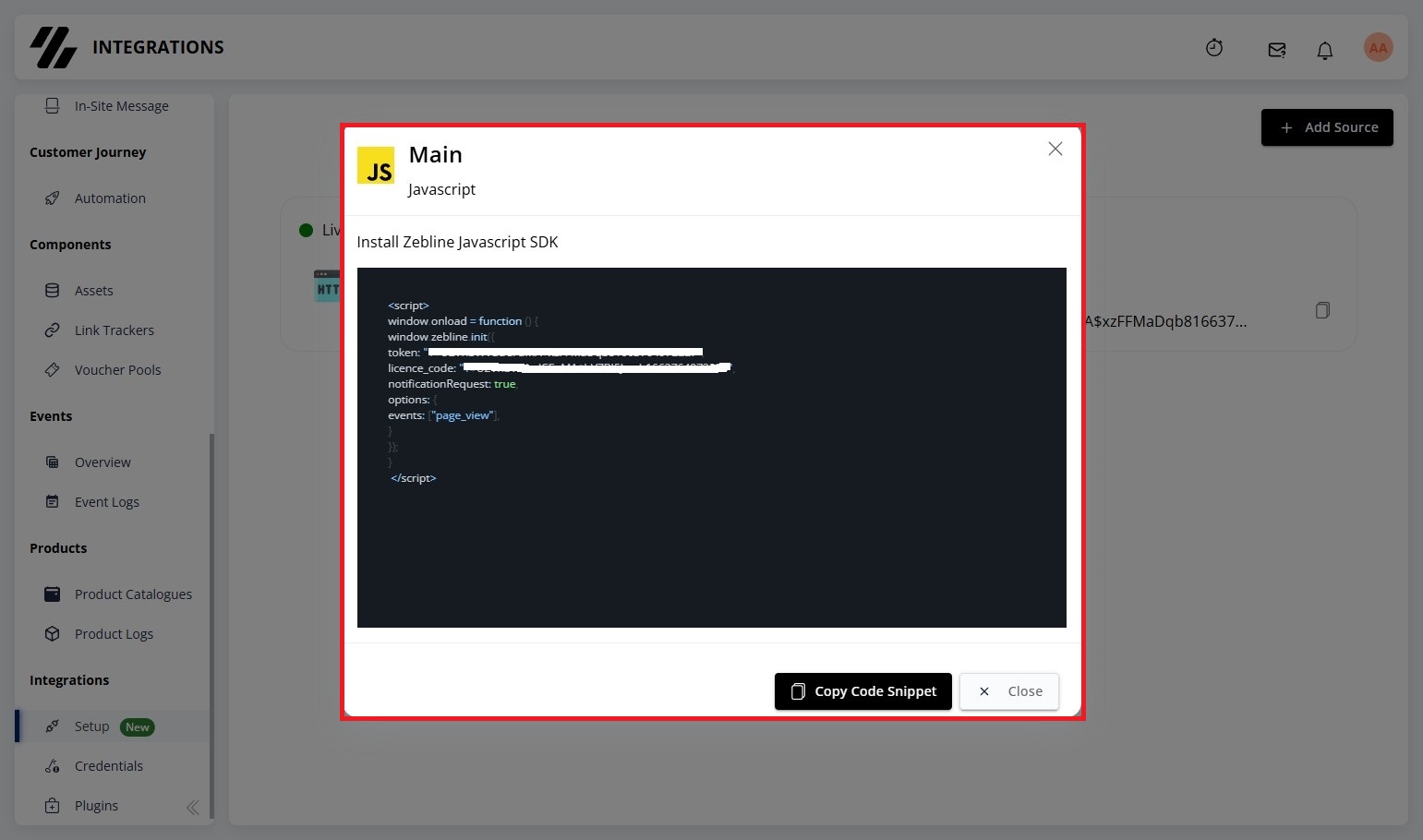Click the Integrations section heading in sidebar
The height and width of the screenshot is (840, 1423).
point(69,680)
